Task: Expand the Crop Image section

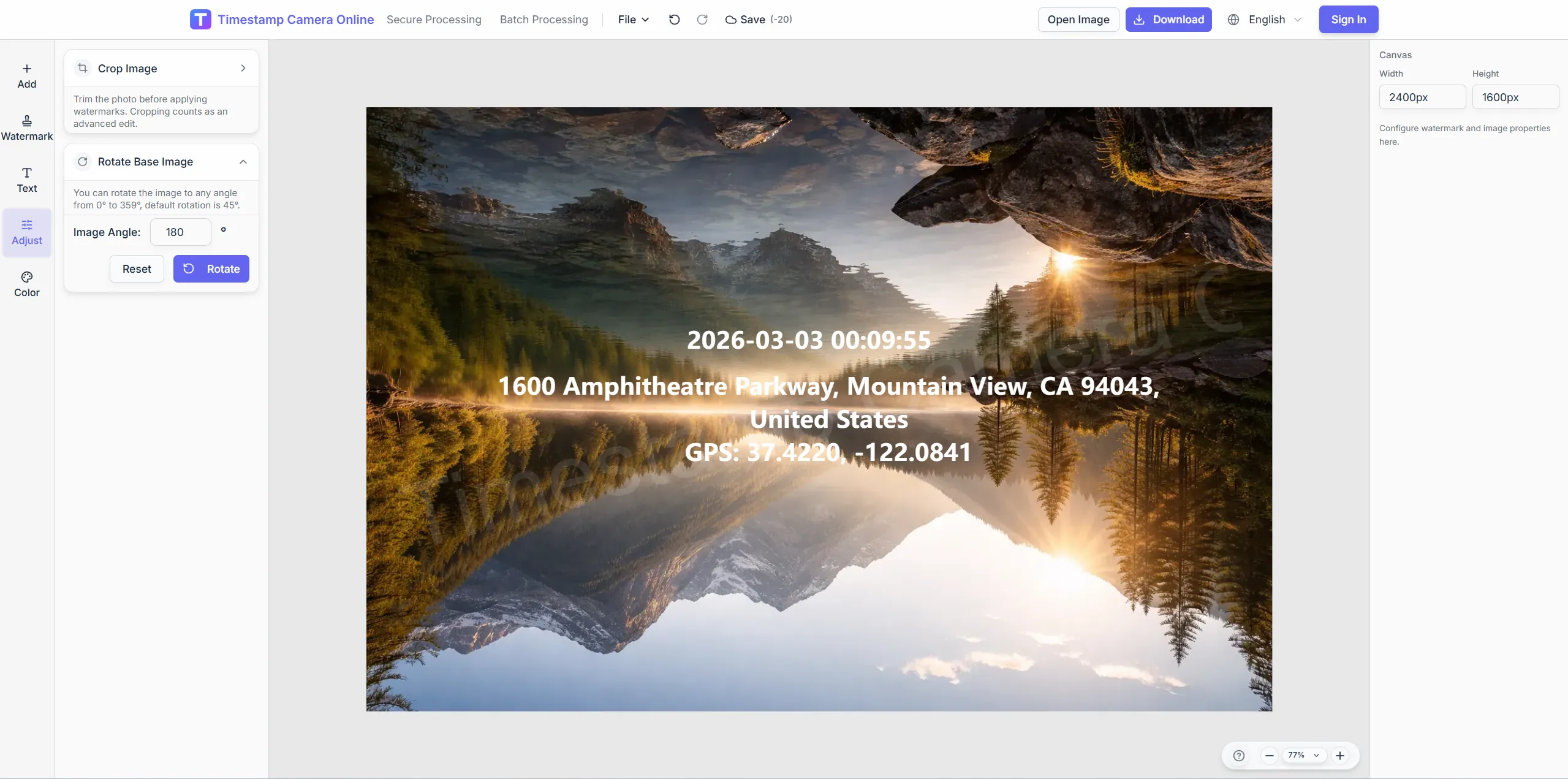Action: click(243, 68)
